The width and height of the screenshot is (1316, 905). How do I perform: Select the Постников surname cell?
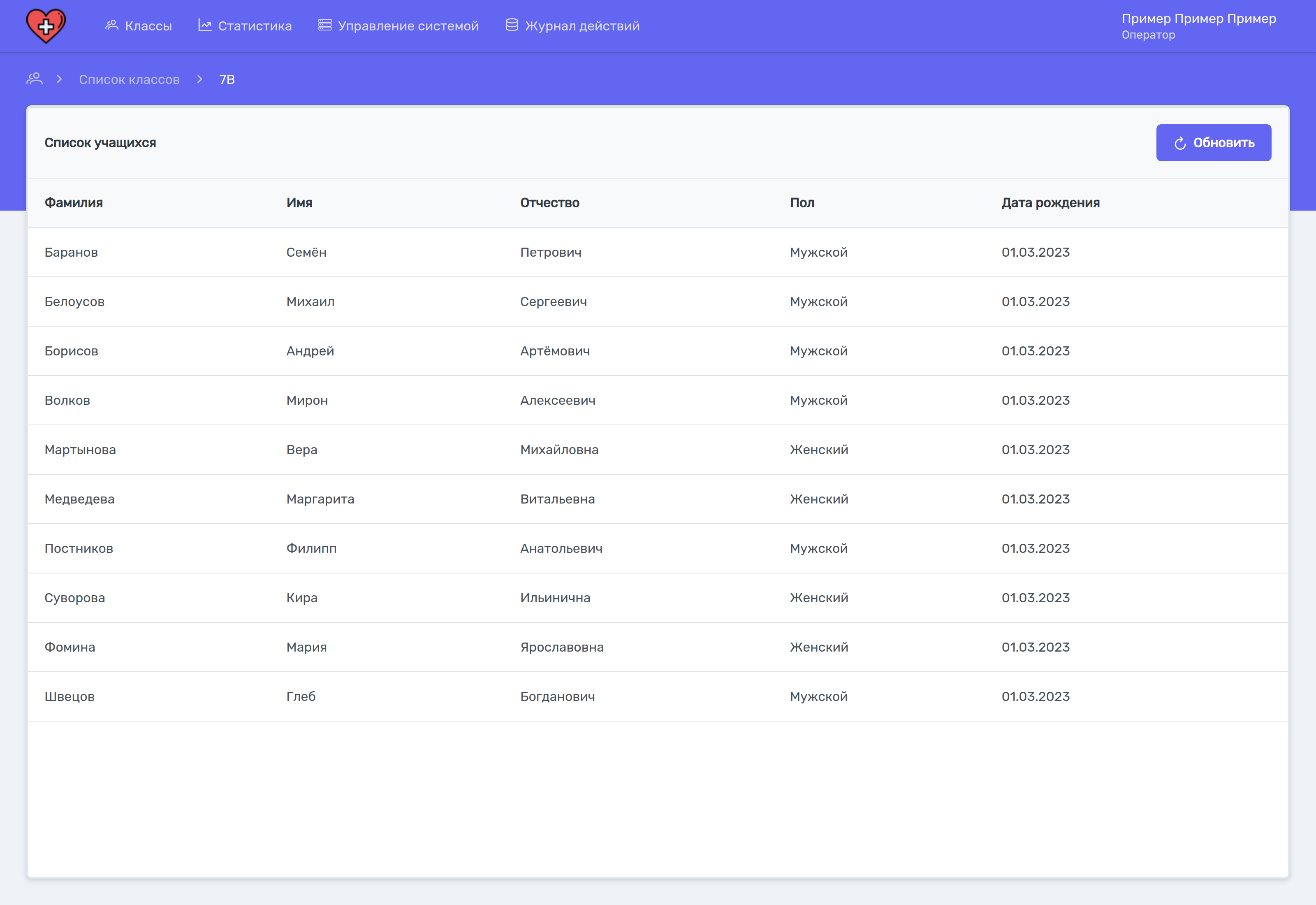click(79, 548)
